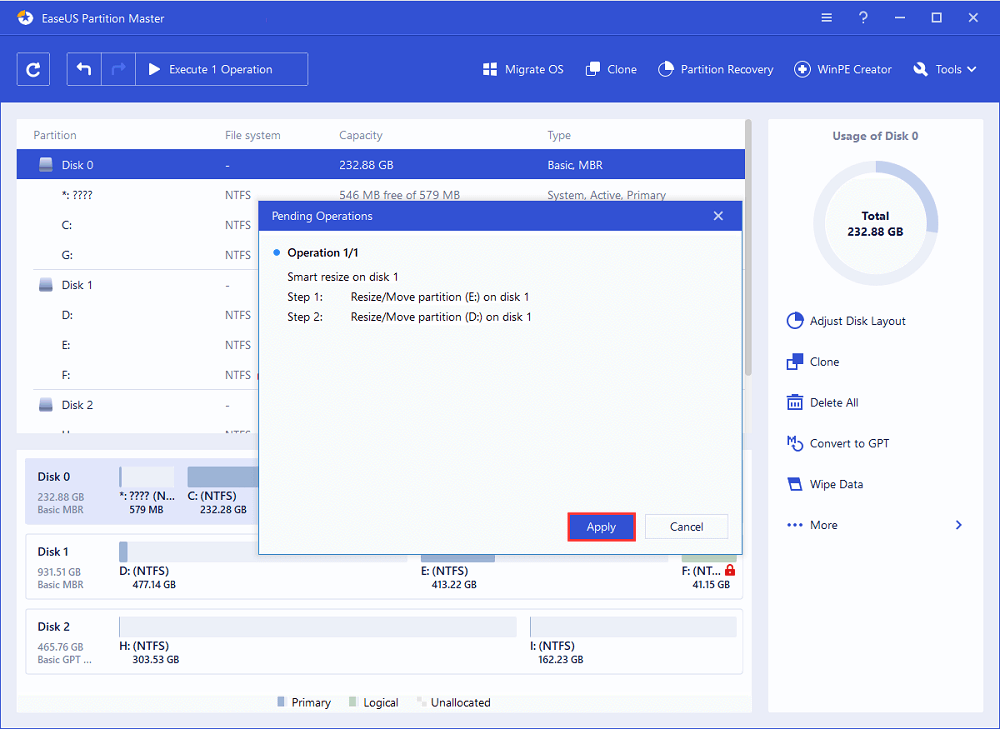This screenshot has height=729, width=1000.
Task: Click the redo arrow icon
Action: [118, 70]
